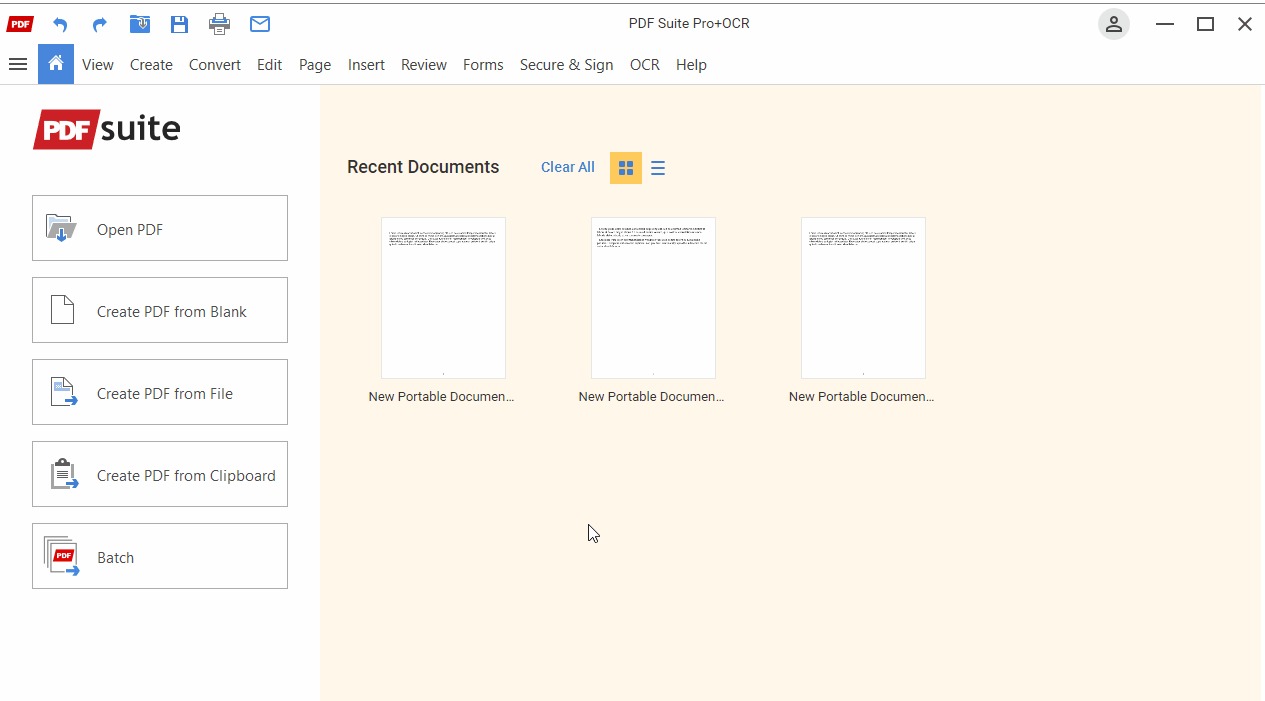Click Clear All recent documents link
The height and width of the screenshot is (701, 1265).
tap(568, 167)
